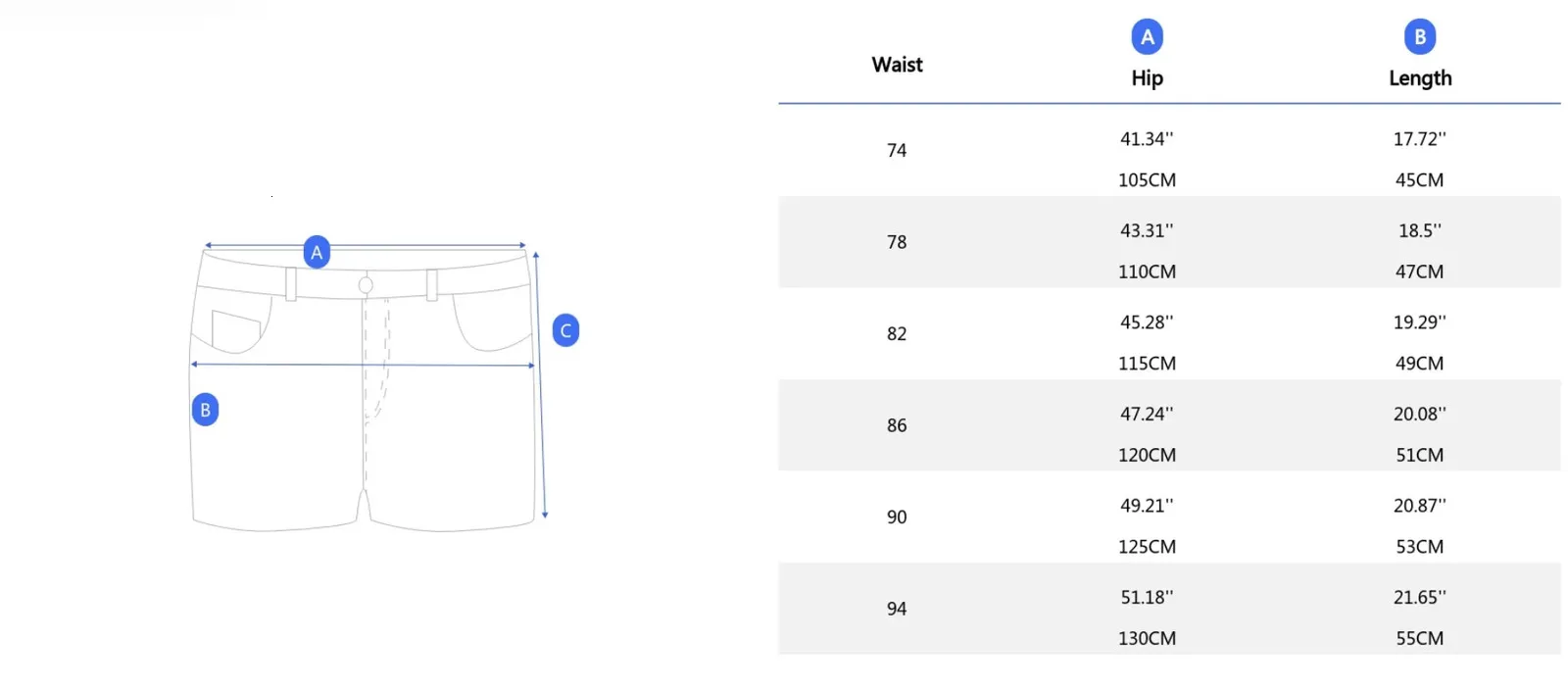Click the 130CM hip value
The image size is (1568, 690).
click(x=1147, y=638)
